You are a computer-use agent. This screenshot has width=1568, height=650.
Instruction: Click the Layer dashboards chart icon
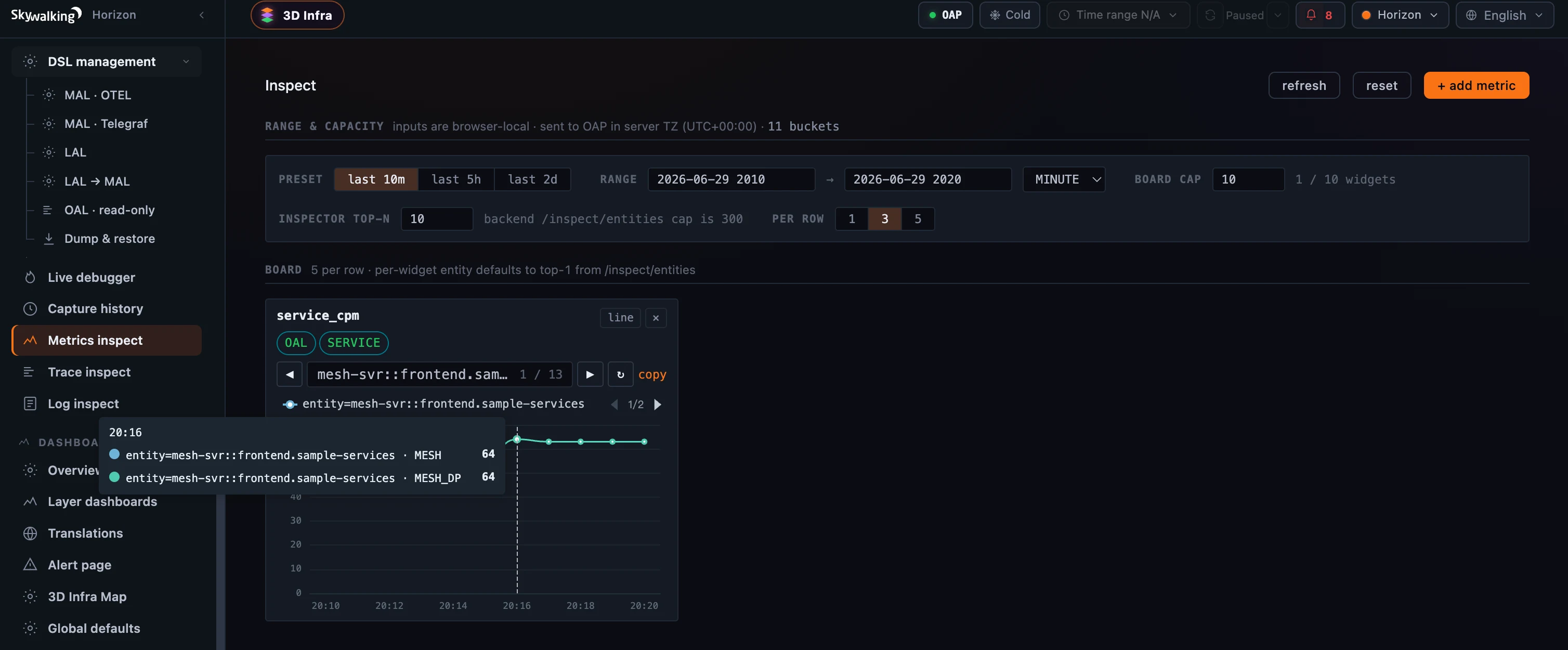30,501
